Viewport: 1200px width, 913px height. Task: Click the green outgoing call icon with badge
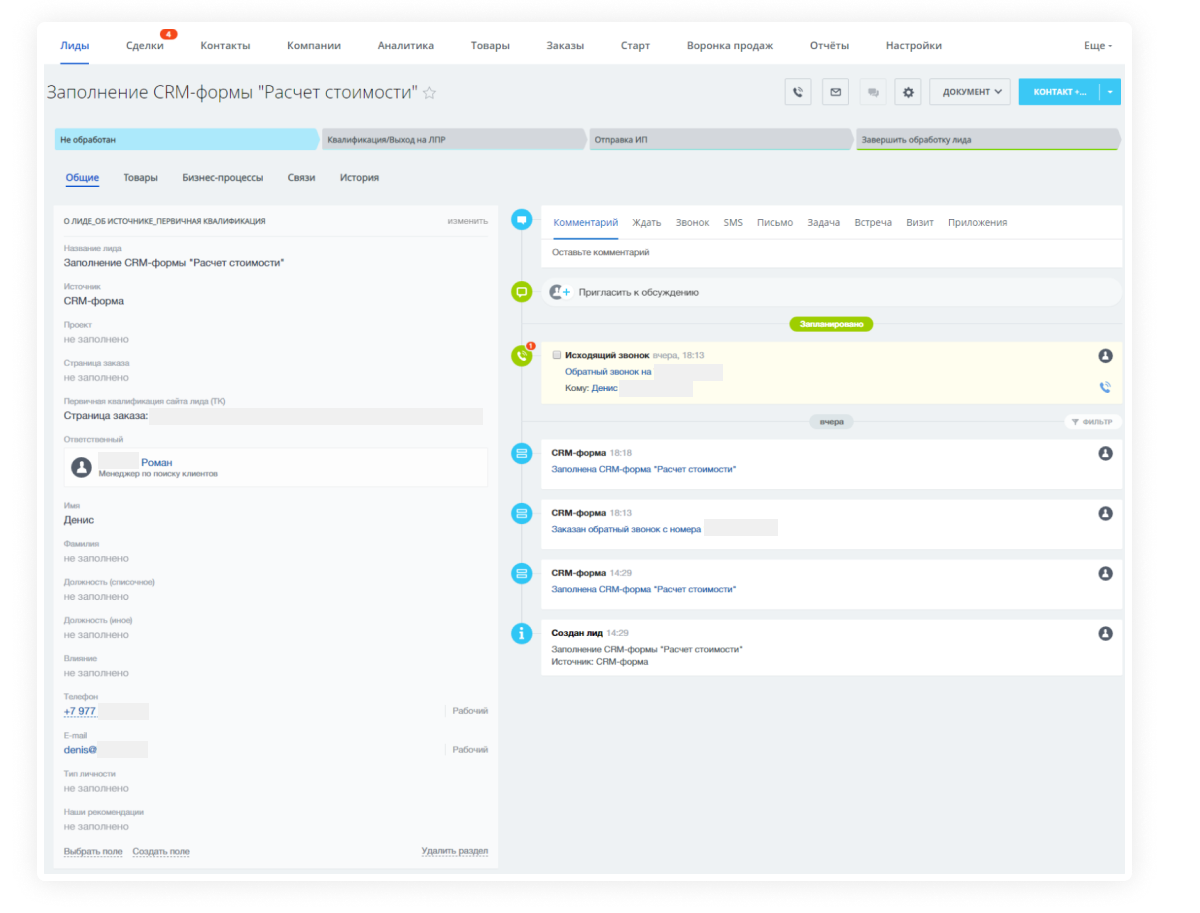click(521, 355)
